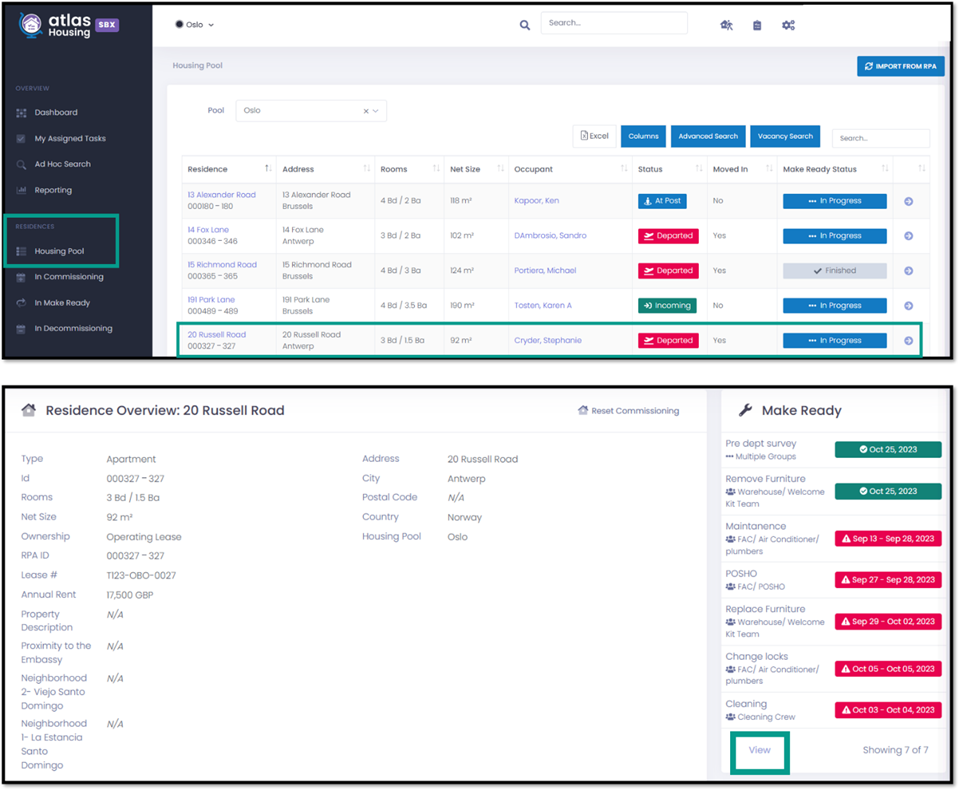The width and height of the screenshot is (959, 790).
Task: Open occupant Cryder, Stephanie link
Action: pyautogui.click(x=548, y=340)
